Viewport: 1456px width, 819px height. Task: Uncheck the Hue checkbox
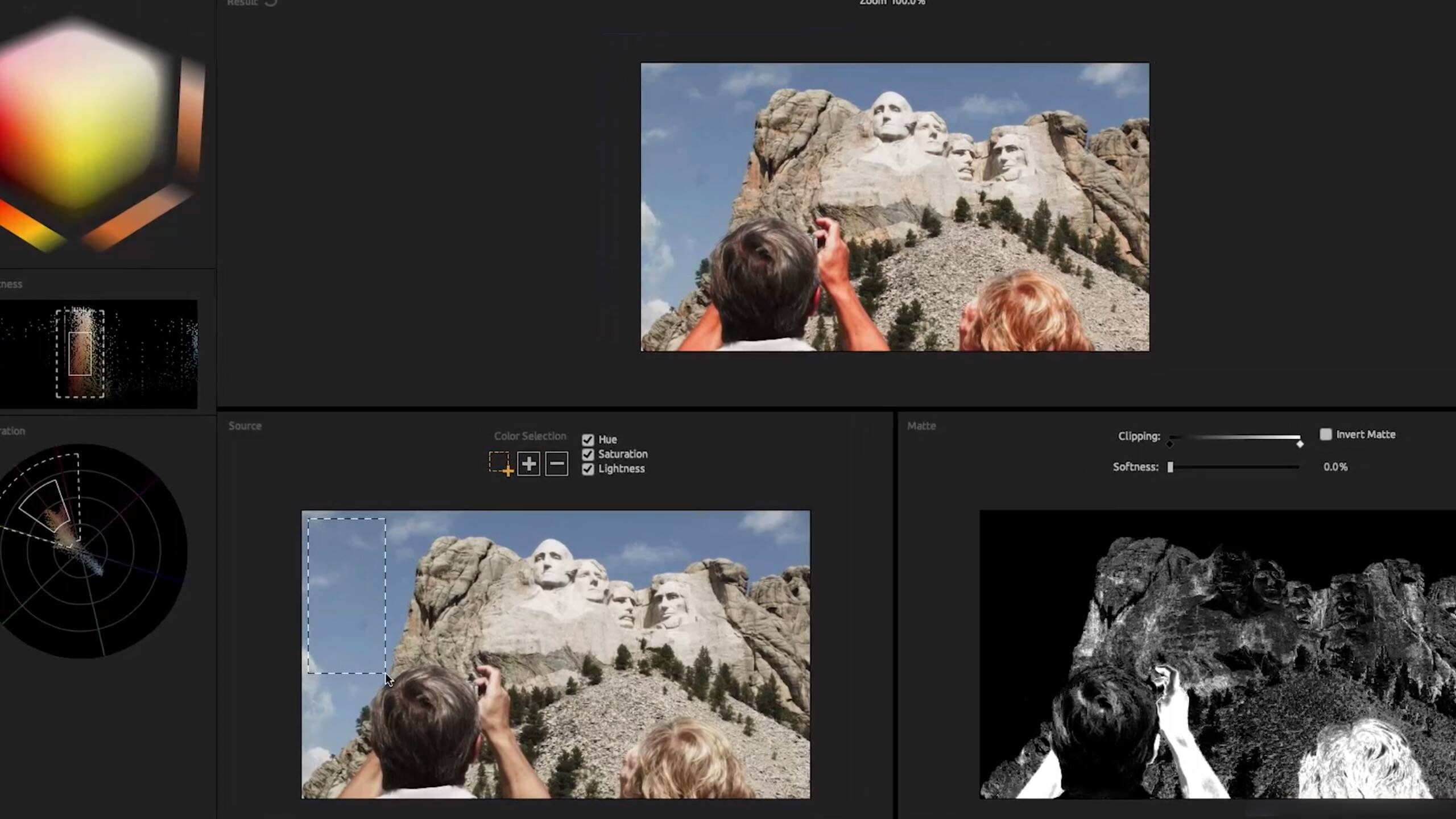588,440
